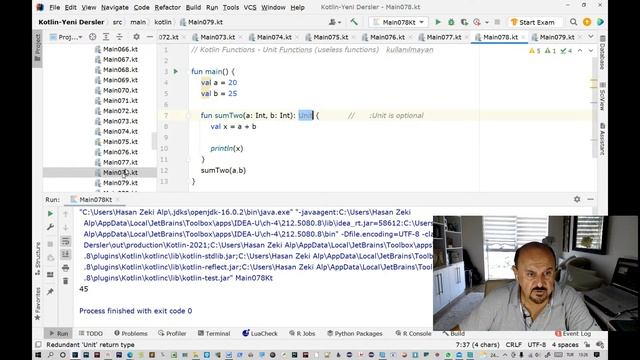Toggle soft-wrap in Run console

click(65, 241)
